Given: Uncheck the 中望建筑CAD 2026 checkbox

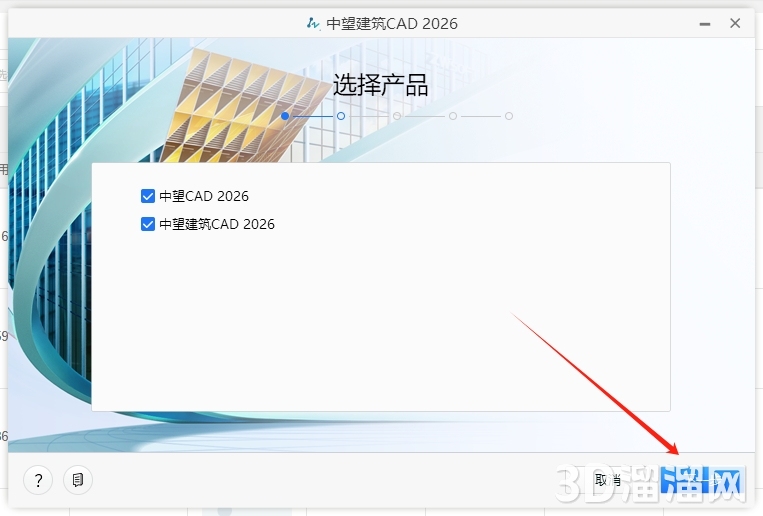Looking at the screenshot, I should click(x=147, y=224).
